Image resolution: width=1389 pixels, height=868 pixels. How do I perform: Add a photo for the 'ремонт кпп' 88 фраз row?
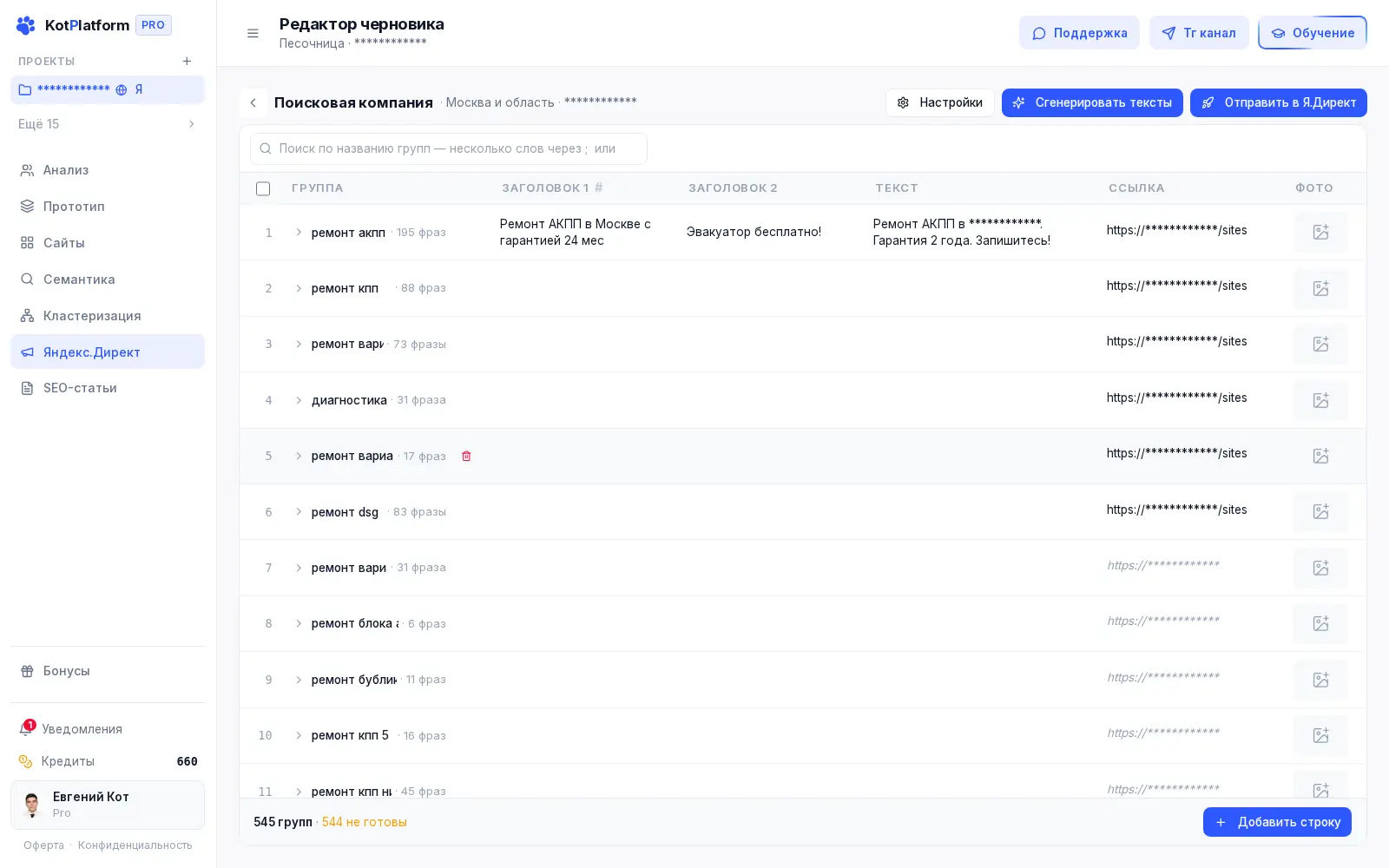[x=1320, y=288]
